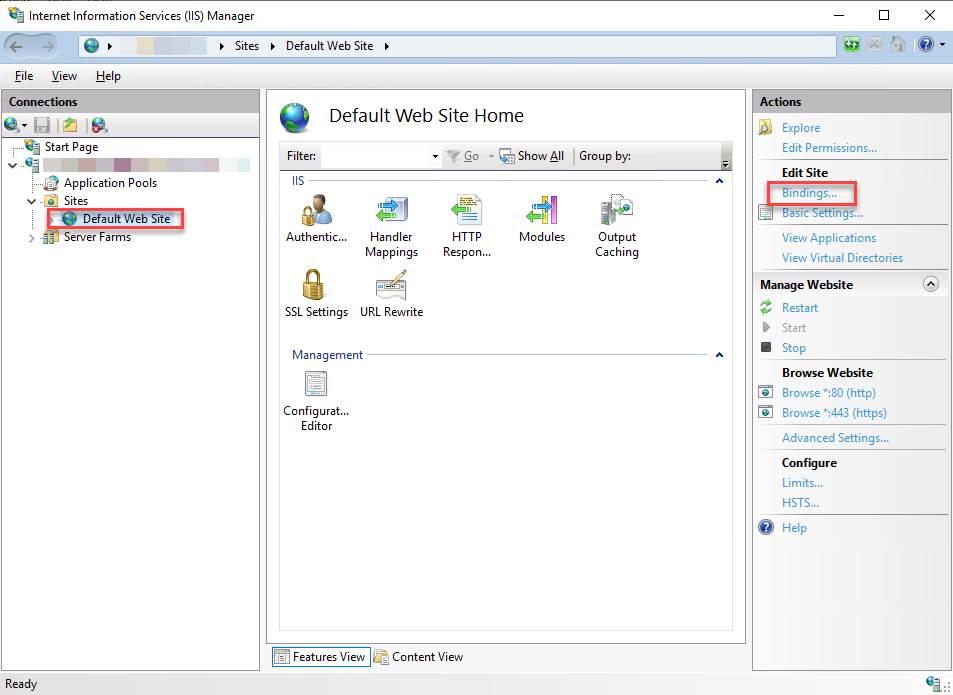Screen dimensions: 953x695
Task: Click the Delete Connection icon in Connections
Action: click(99, 125)
